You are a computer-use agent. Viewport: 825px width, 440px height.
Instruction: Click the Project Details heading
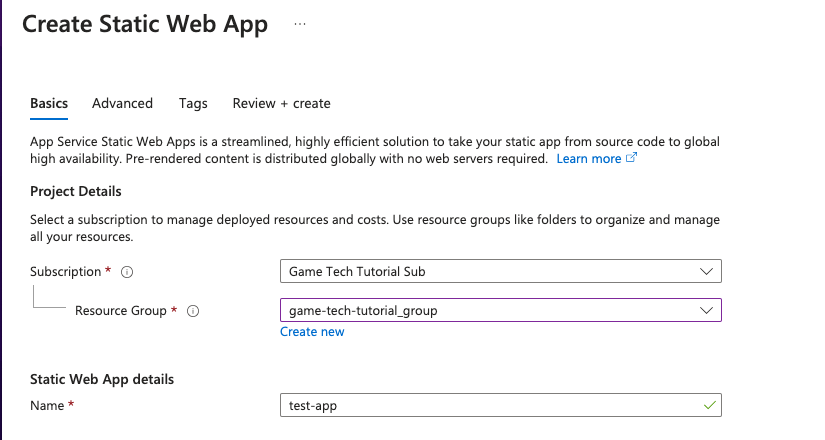click(x=76, y=191)
